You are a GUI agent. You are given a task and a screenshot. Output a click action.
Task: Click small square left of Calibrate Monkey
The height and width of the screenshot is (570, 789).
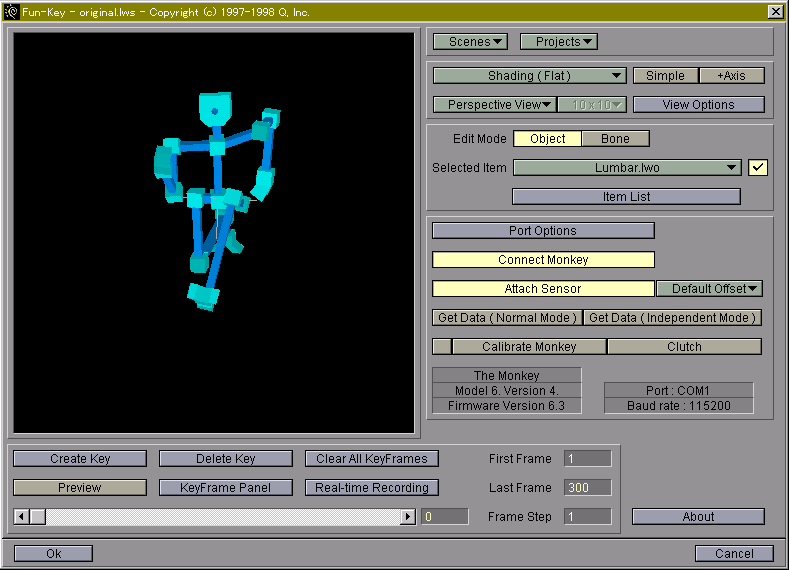coord(441,347)
